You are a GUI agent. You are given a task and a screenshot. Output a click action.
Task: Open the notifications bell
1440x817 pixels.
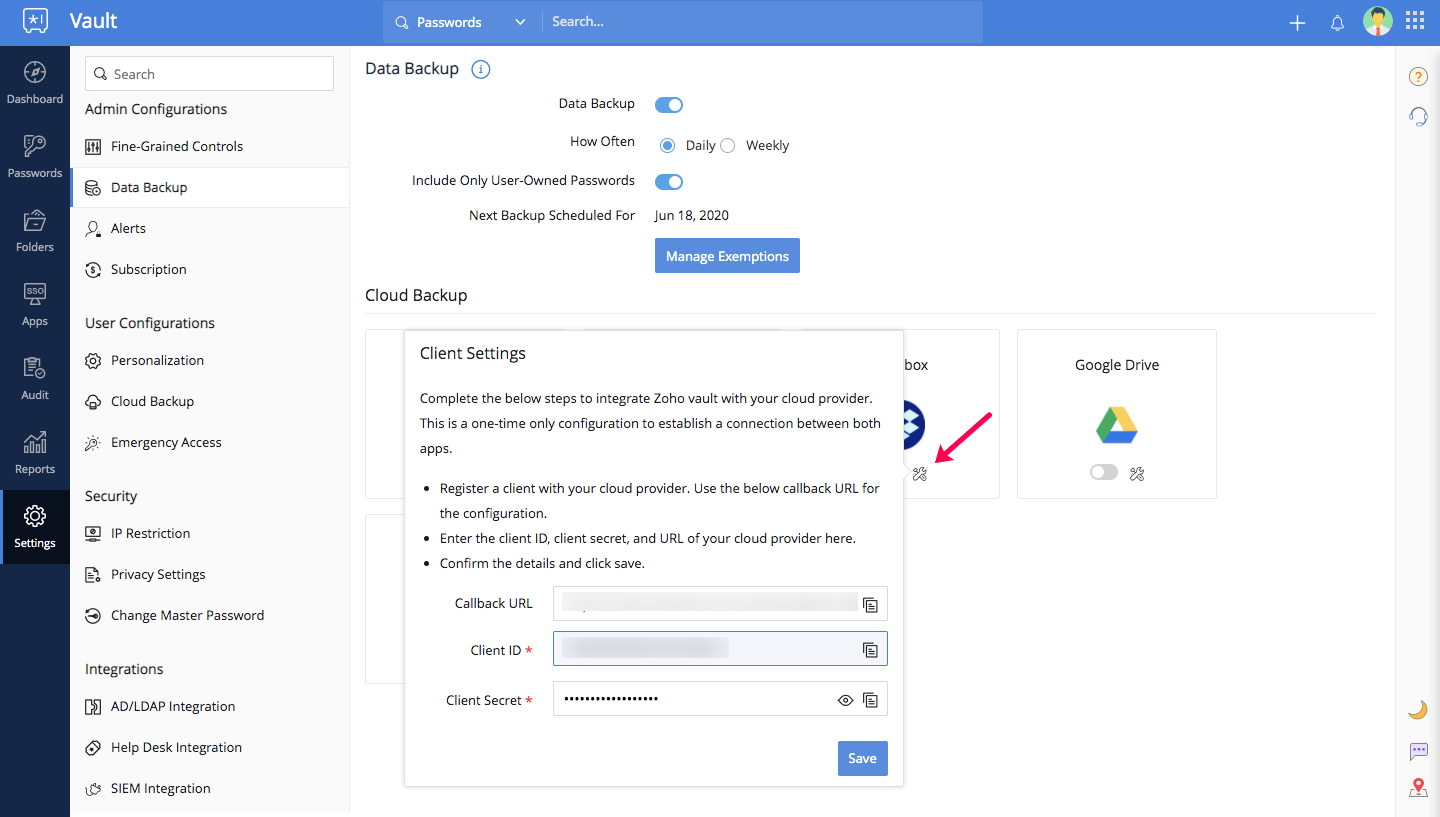pos(1337,23)
